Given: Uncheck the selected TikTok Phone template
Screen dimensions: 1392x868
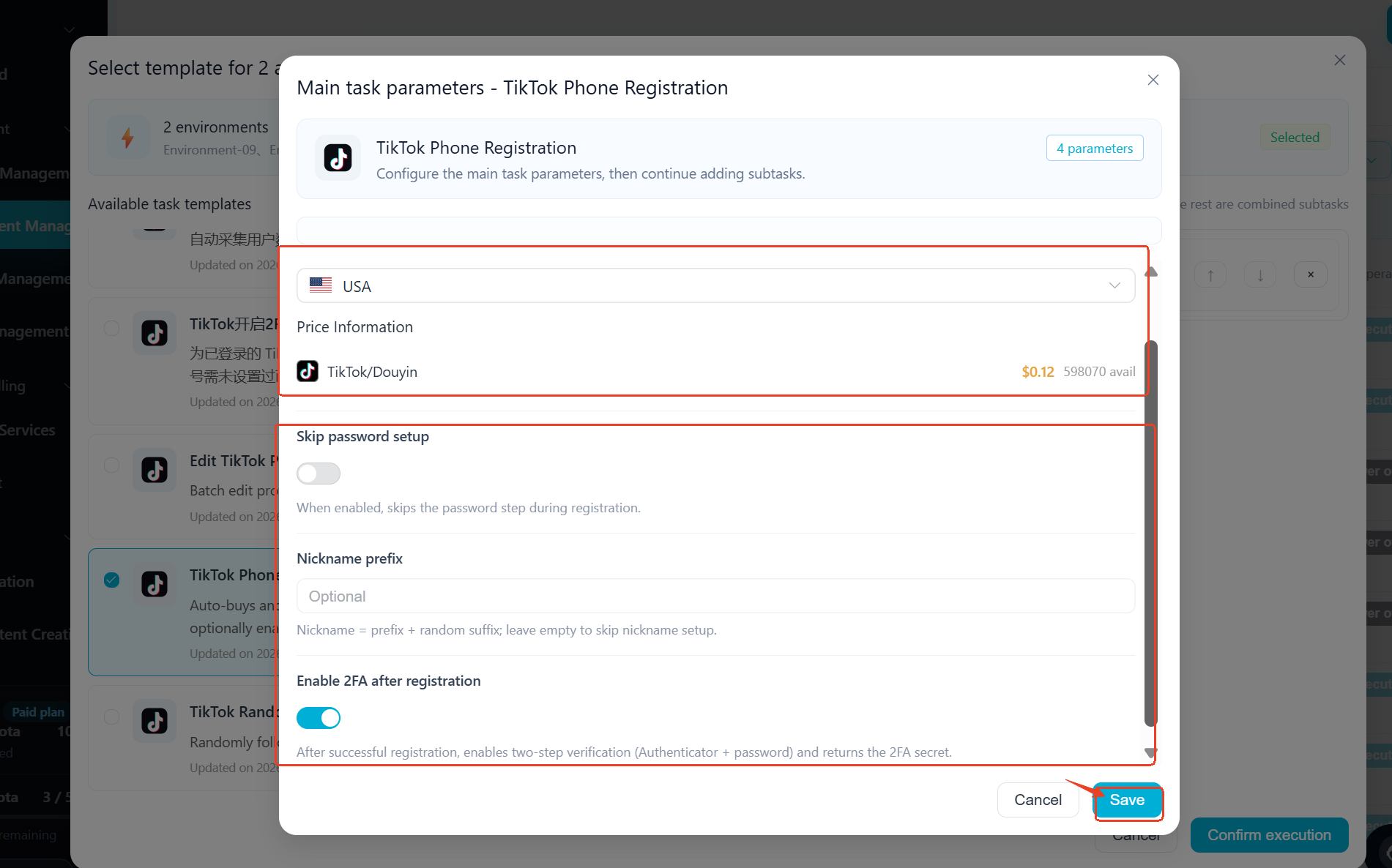Looking at the screenshot, I should click(x=111, y=580).
